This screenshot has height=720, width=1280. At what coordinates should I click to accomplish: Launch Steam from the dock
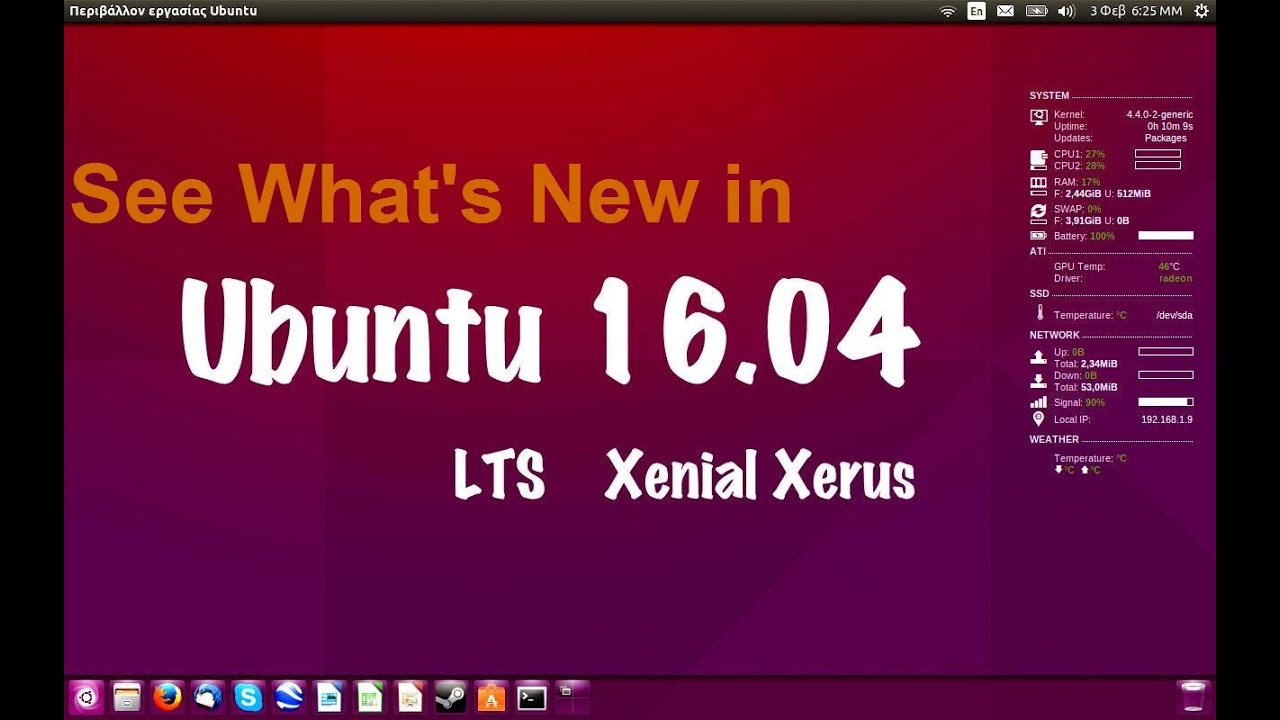[451, 697]
